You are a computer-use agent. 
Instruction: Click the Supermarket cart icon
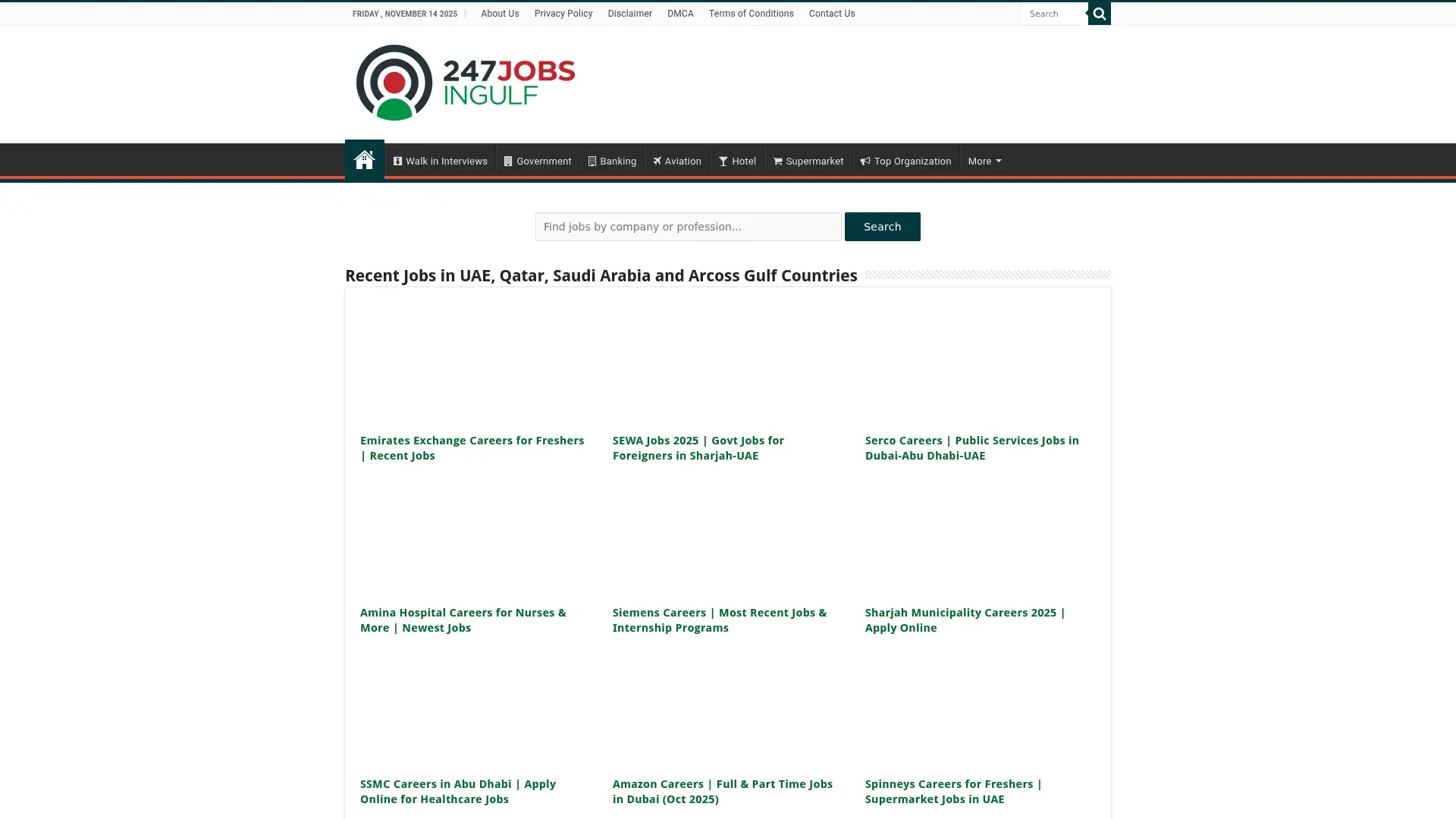778,161
